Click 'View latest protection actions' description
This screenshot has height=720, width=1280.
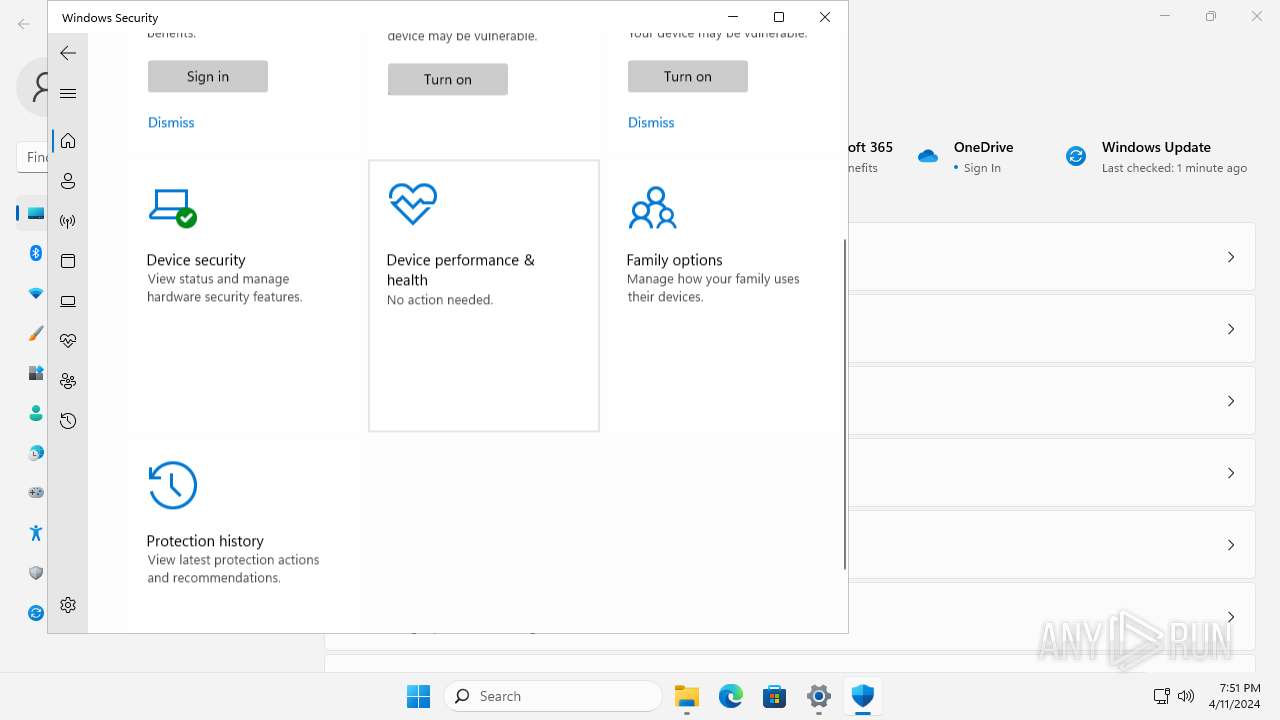(233, 569)
